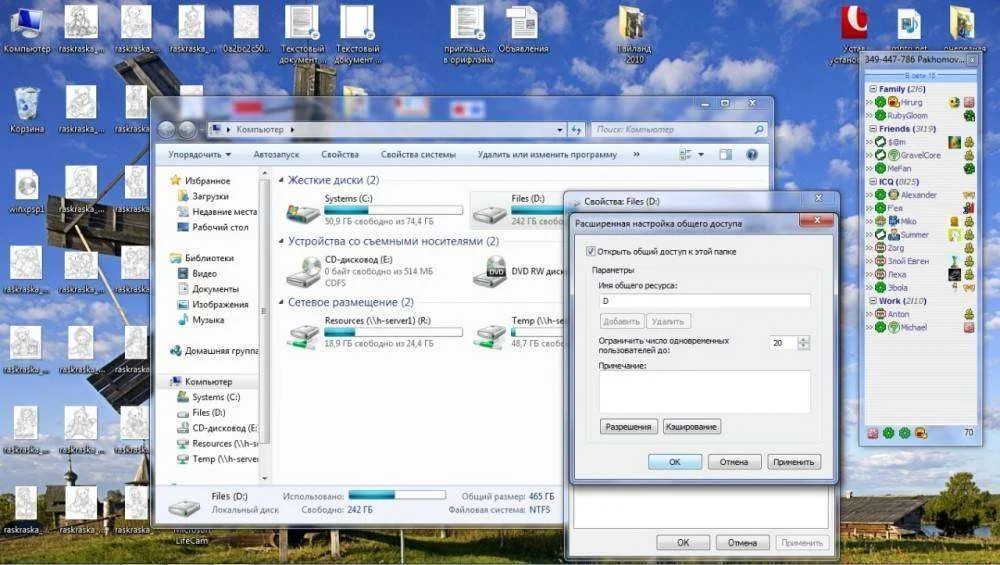1000x565 pixels.
Task: Click the CD-дисковод (E:) drive icon
Action: tap(304, 272)
